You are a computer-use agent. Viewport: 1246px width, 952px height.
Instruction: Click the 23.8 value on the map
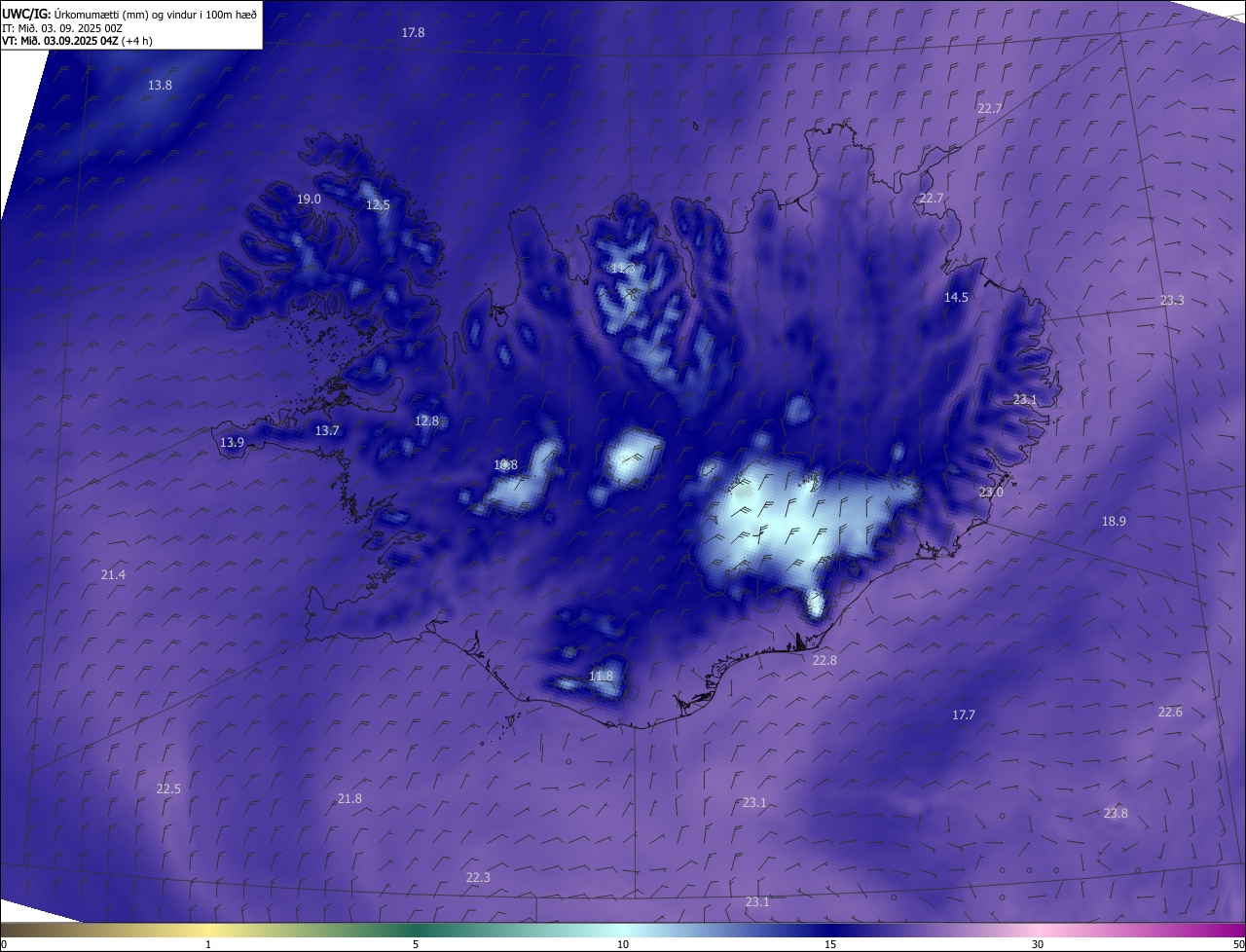(1116, 814)
